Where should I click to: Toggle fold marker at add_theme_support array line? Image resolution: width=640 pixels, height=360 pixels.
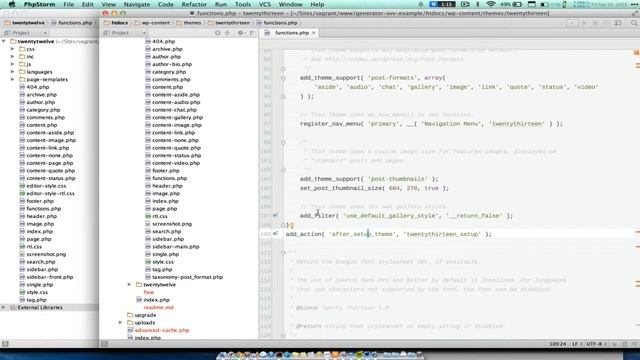click(283, 78)
